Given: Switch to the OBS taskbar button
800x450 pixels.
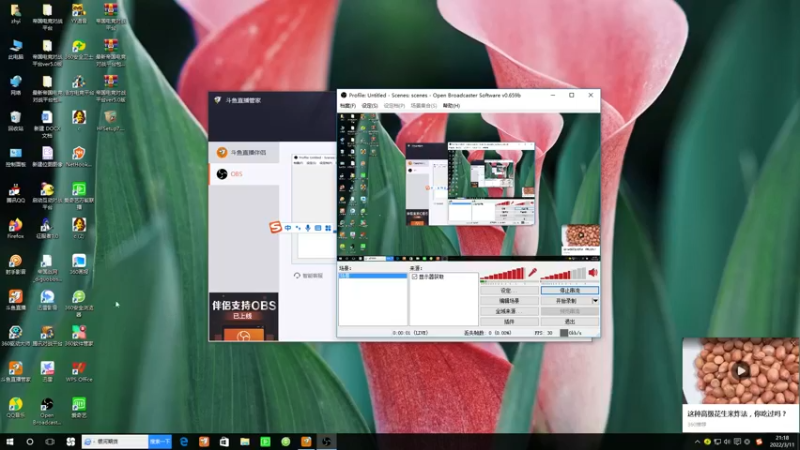Looking at the screenshot, I should pyautogui.click(x=327, y=442).
